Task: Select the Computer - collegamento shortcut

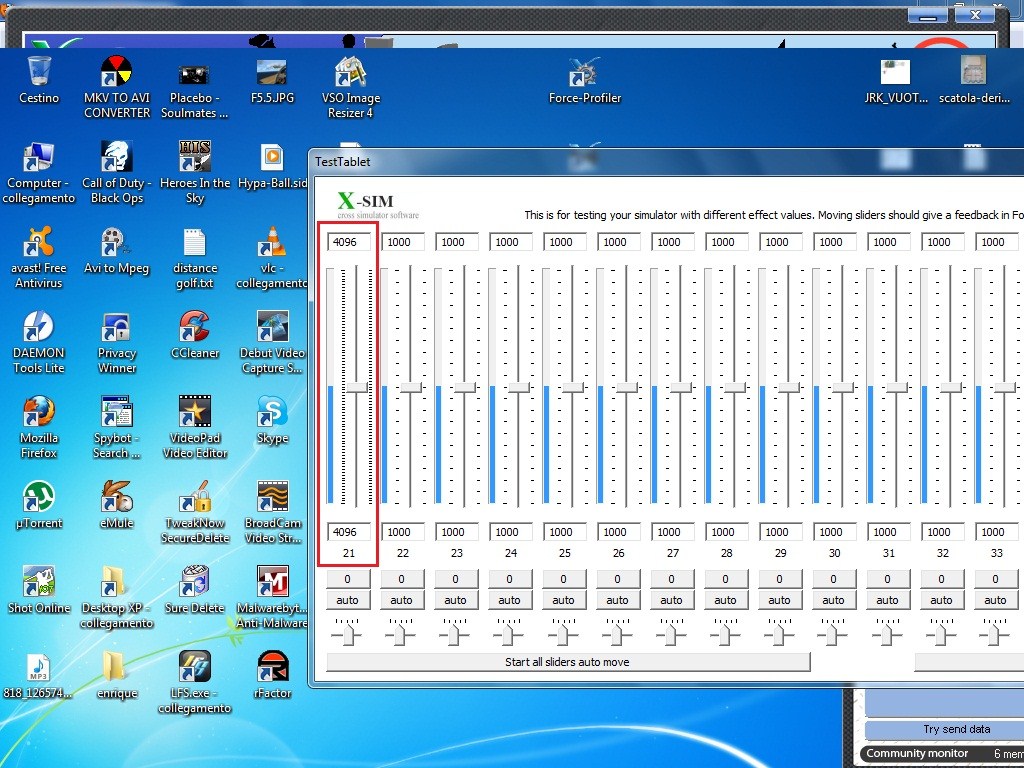Action: 39,157
